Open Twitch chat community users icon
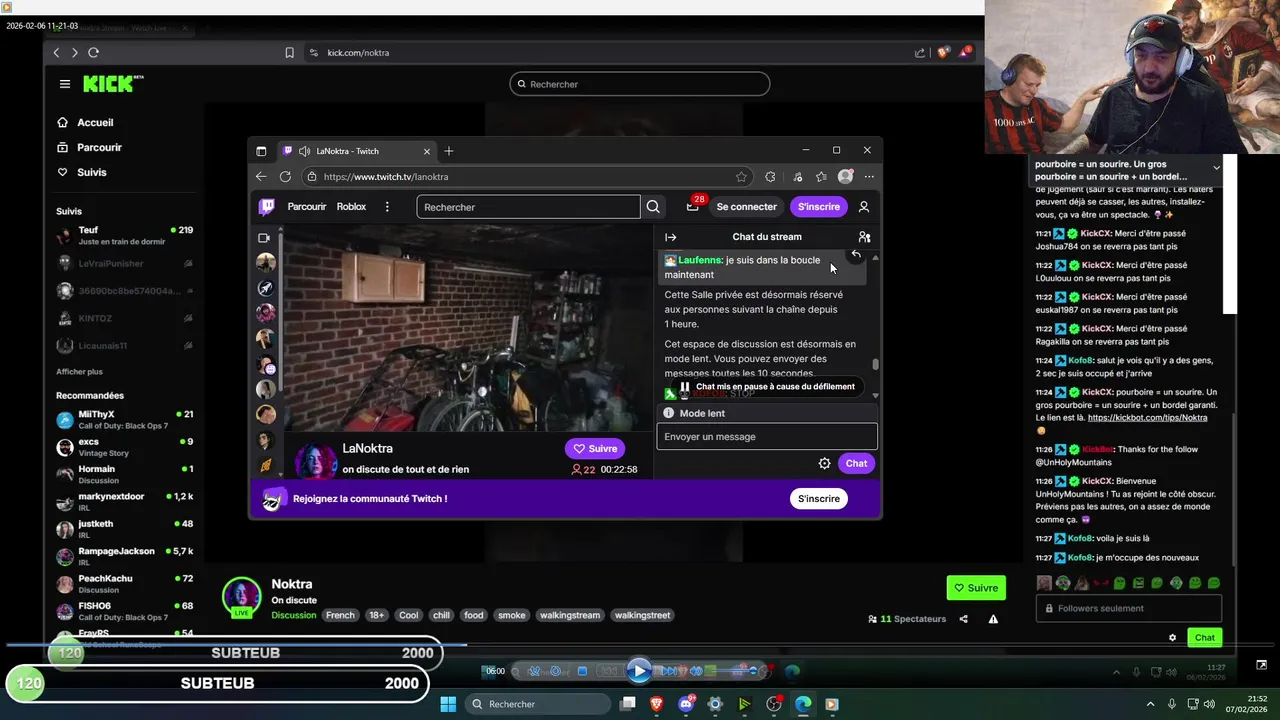 864,237
